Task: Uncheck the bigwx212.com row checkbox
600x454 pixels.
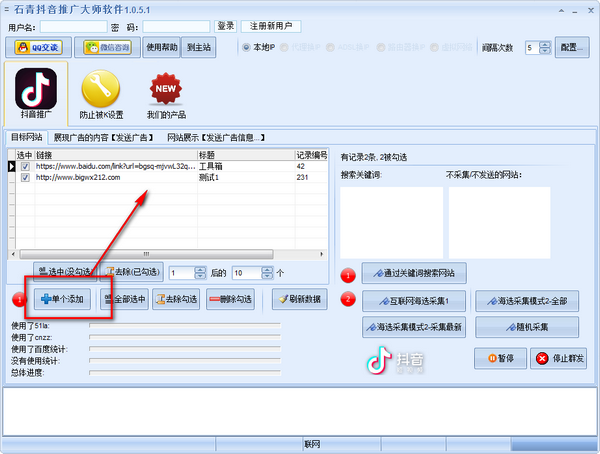Action: click(x=25, y=178)
